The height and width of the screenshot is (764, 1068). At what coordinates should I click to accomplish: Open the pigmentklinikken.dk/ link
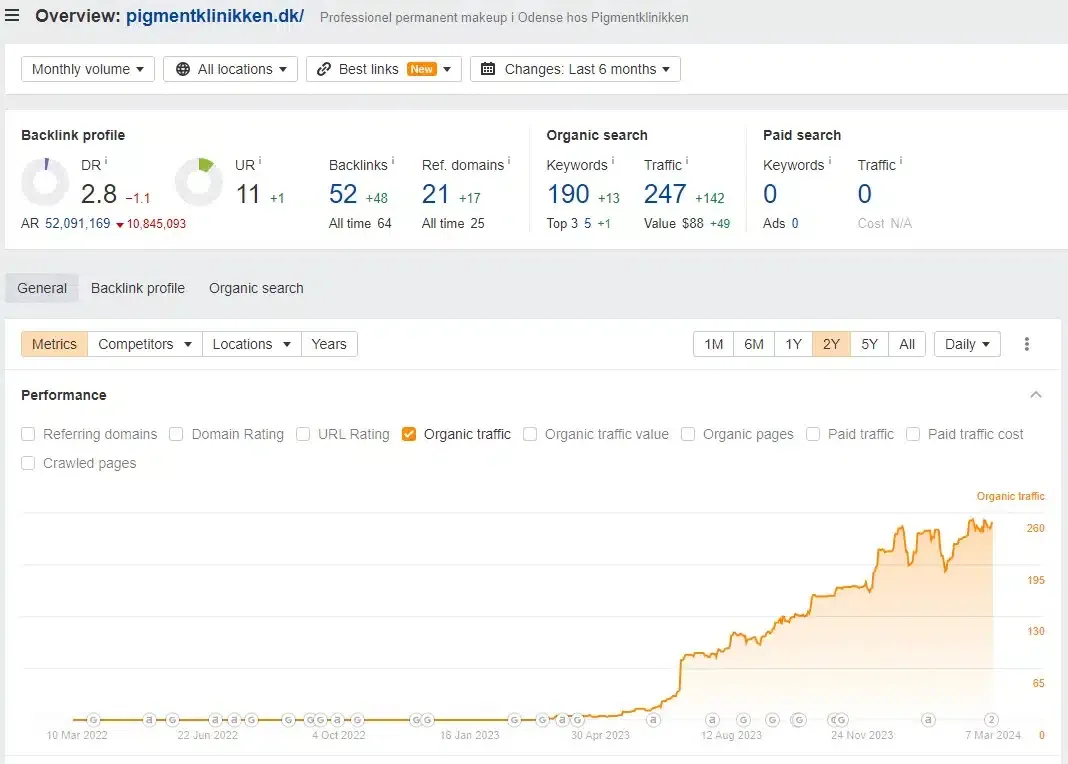pos(215,16)
